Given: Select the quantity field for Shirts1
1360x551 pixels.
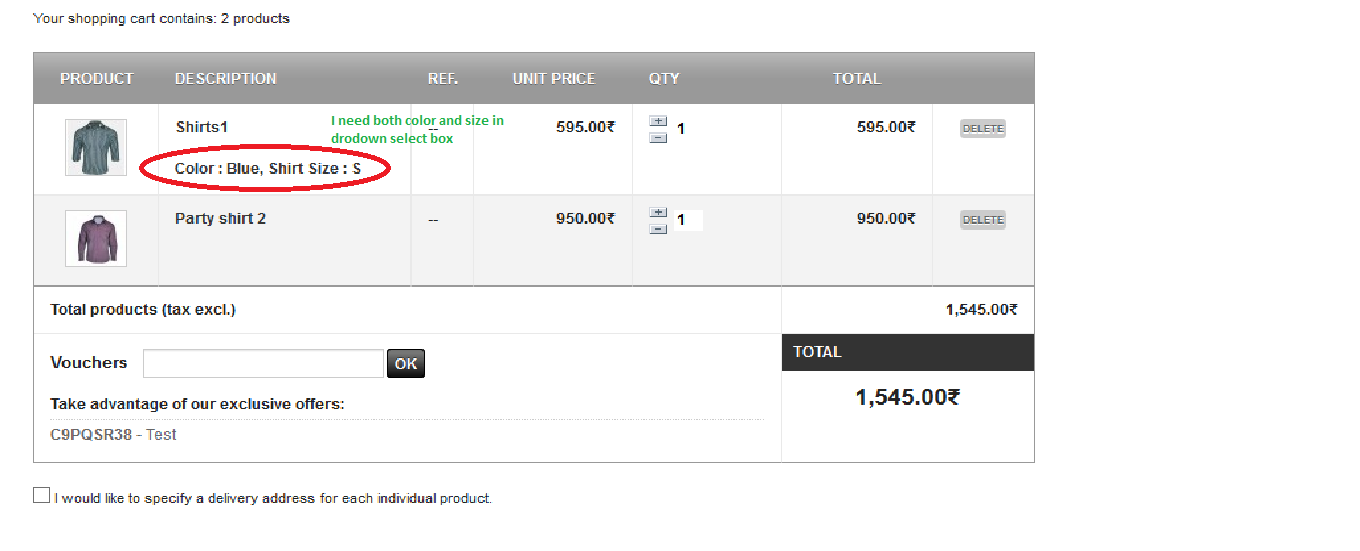Looking at the screenshot, I should pyautogui.click(x=687, y=129).
